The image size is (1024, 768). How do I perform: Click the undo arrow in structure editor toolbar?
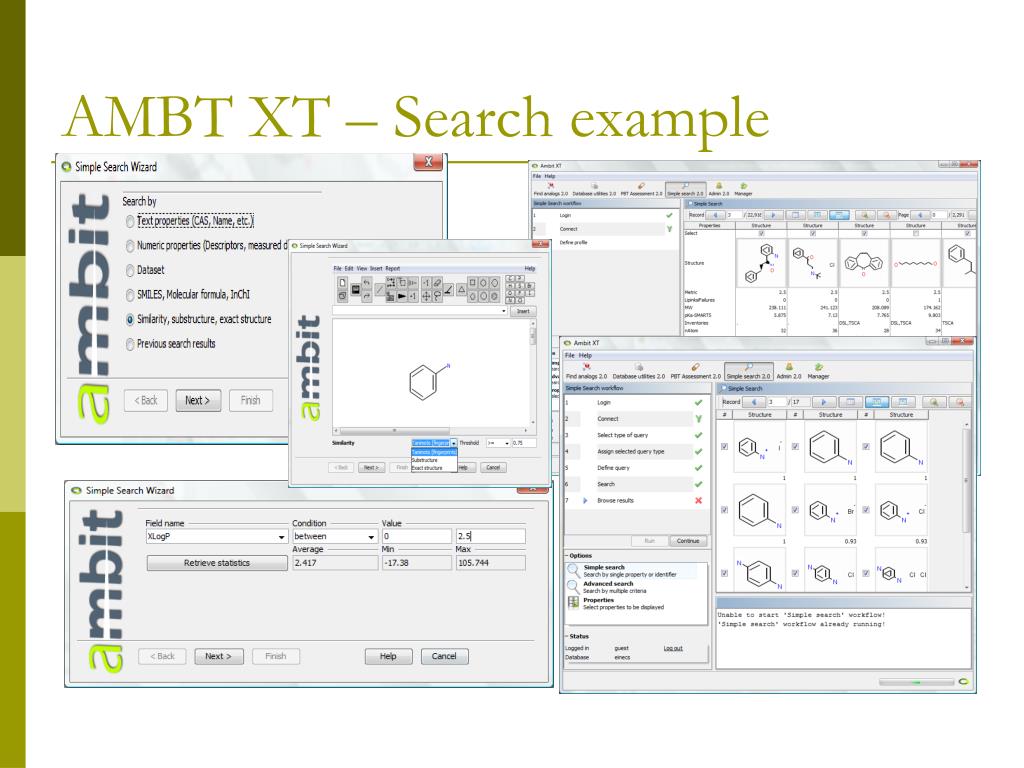point(366,283)
